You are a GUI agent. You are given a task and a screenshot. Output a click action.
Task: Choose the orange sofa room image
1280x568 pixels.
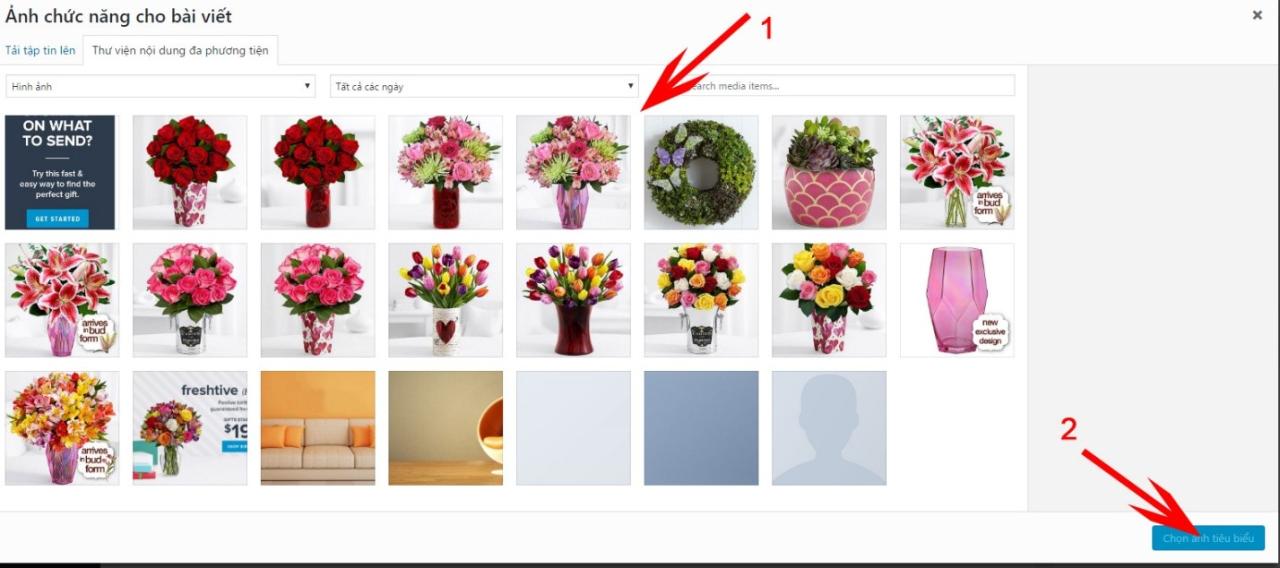click(x=318, y=428)
